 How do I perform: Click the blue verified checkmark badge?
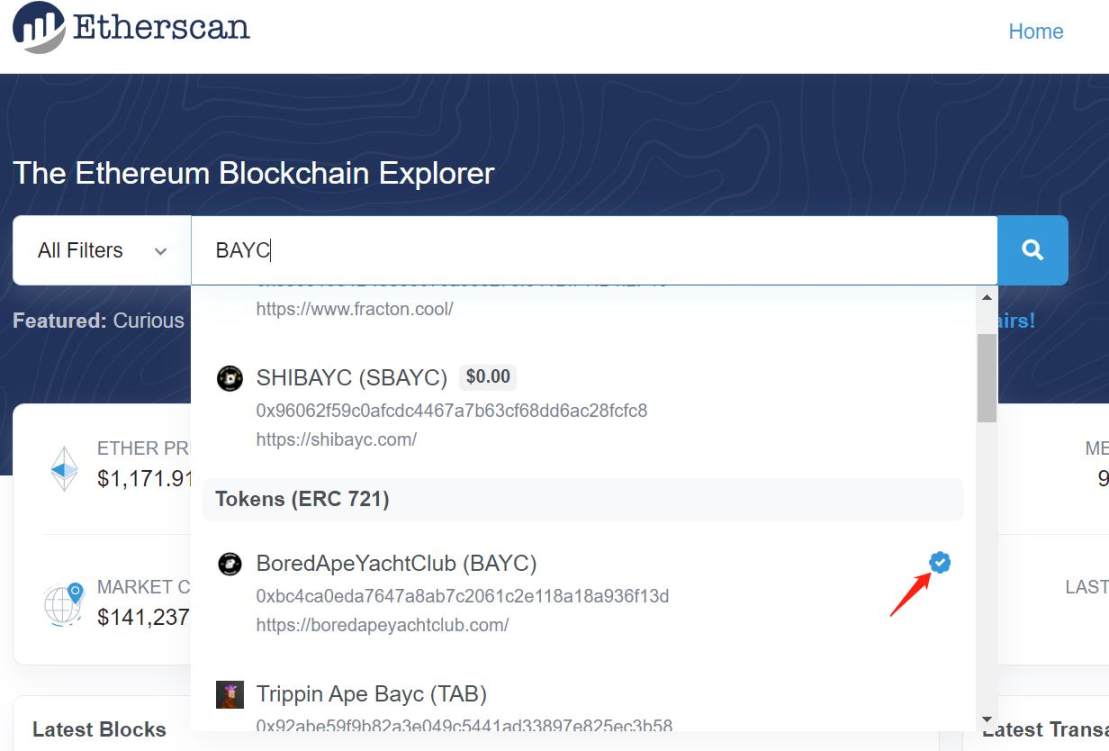[x=940, y=563]
